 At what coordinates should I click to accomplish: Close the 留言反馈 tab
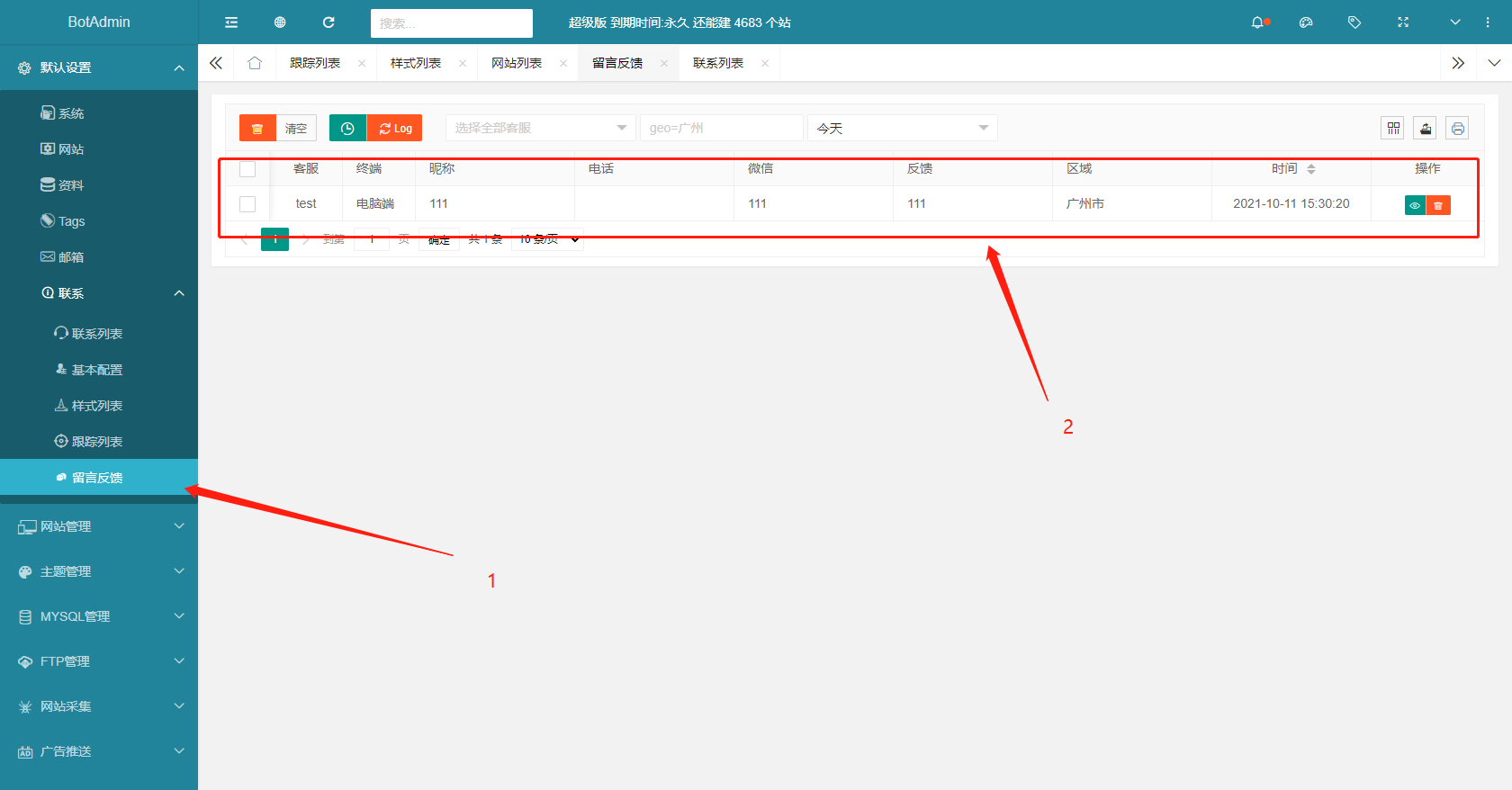[664, 63]
